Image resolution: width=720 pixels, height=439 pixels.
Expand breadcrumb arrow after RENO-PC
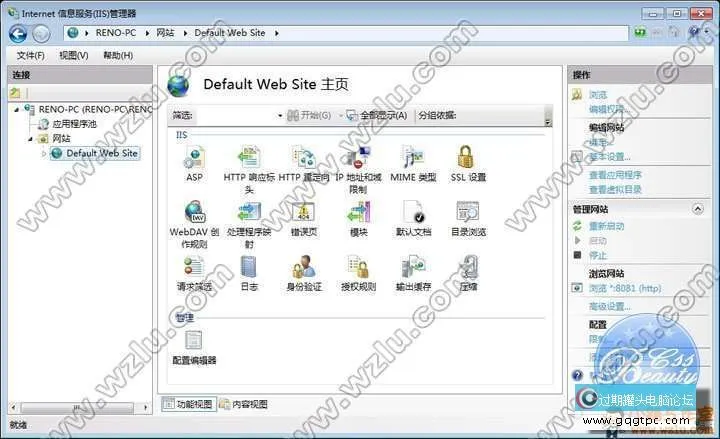coord(147,34)
